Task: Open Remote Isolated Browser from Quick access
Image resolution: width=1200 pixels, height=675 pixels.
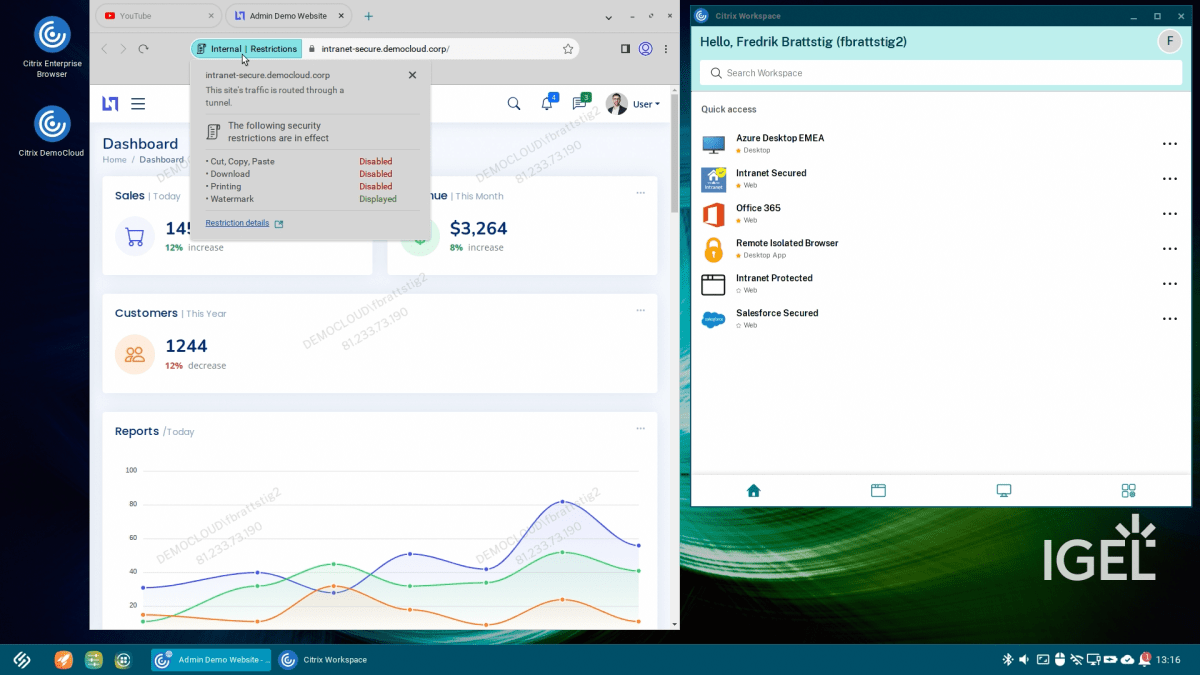Action: click(x=787, y=242)
